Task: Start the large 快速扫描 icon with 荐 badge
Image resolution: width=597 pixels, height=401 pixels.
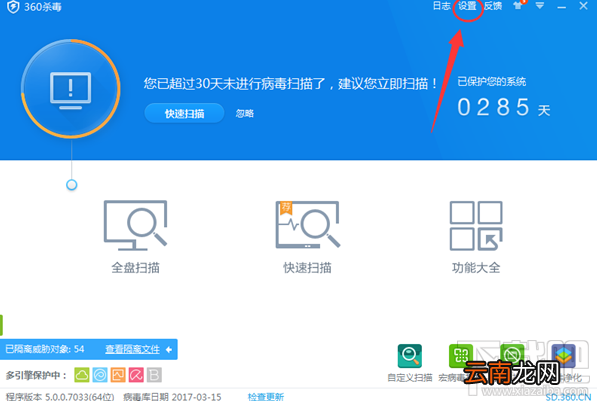Action: [x=308, y=225]
